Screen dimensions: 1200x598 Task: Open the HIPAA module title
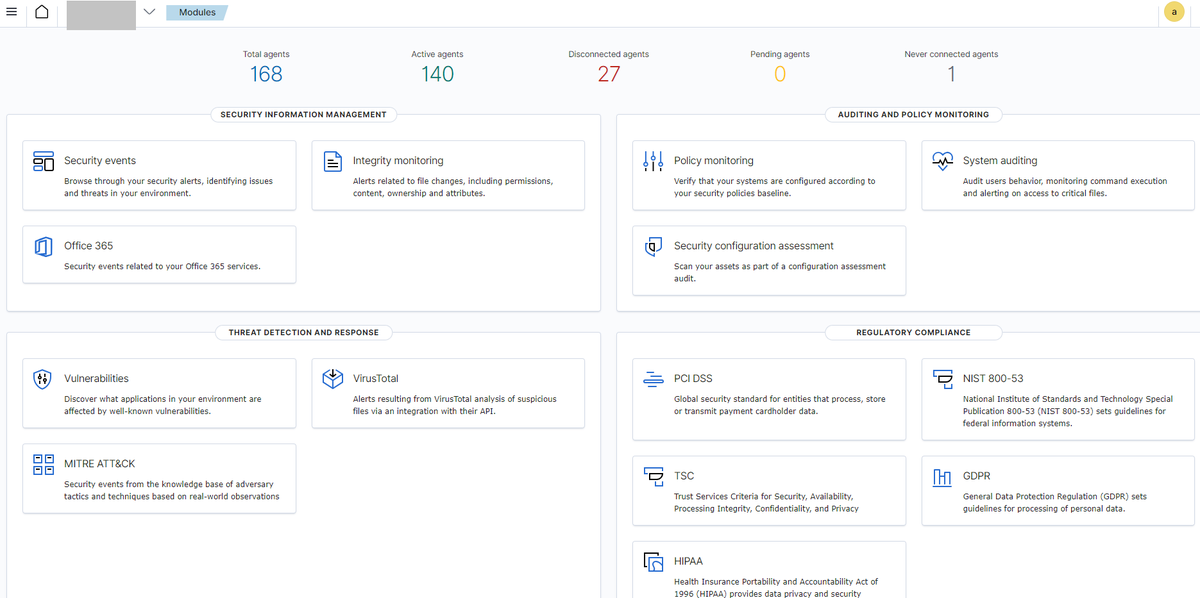pos(688,561)
